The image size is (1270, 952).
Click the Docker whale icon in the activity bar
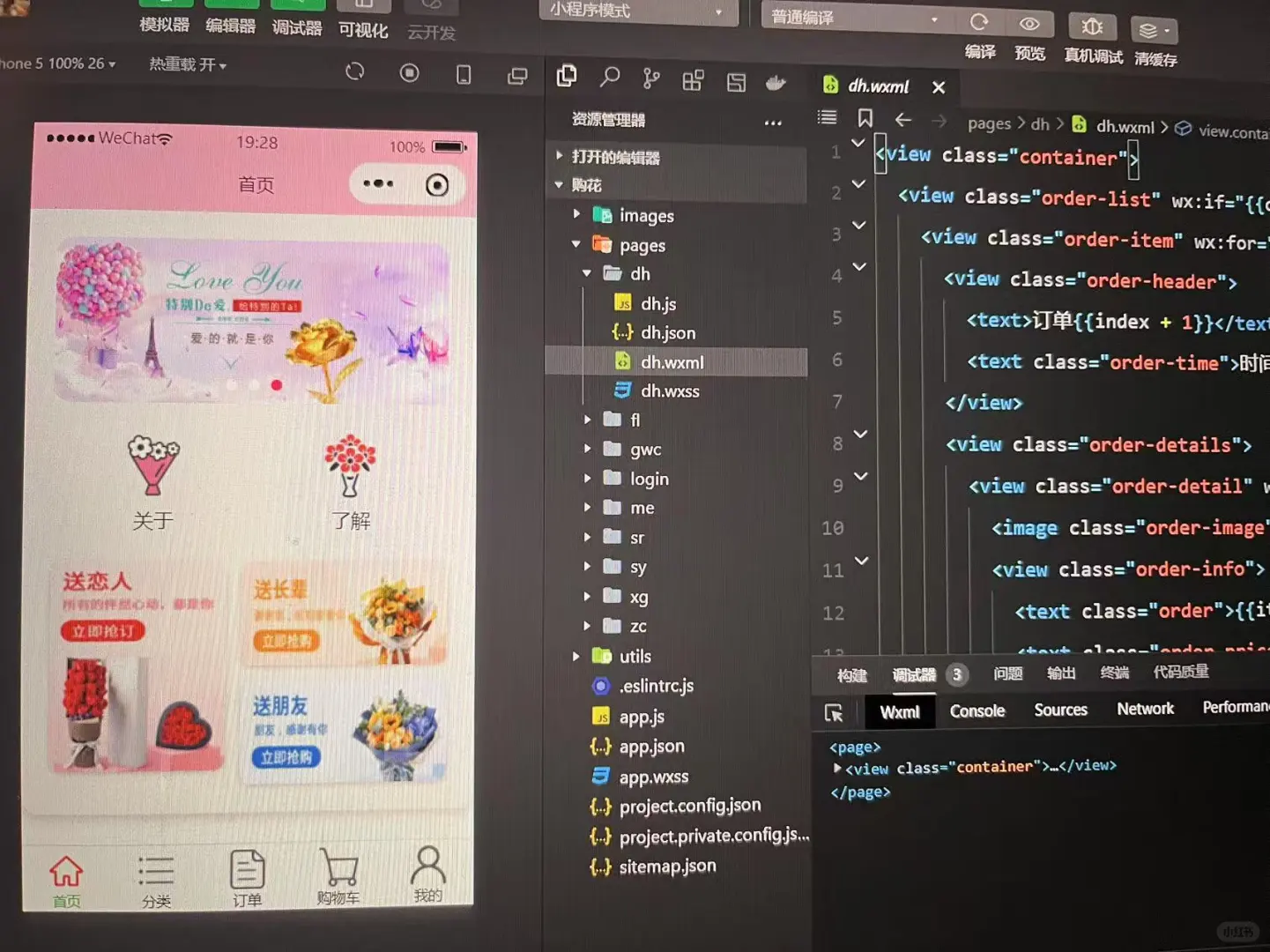click(776, 84)
